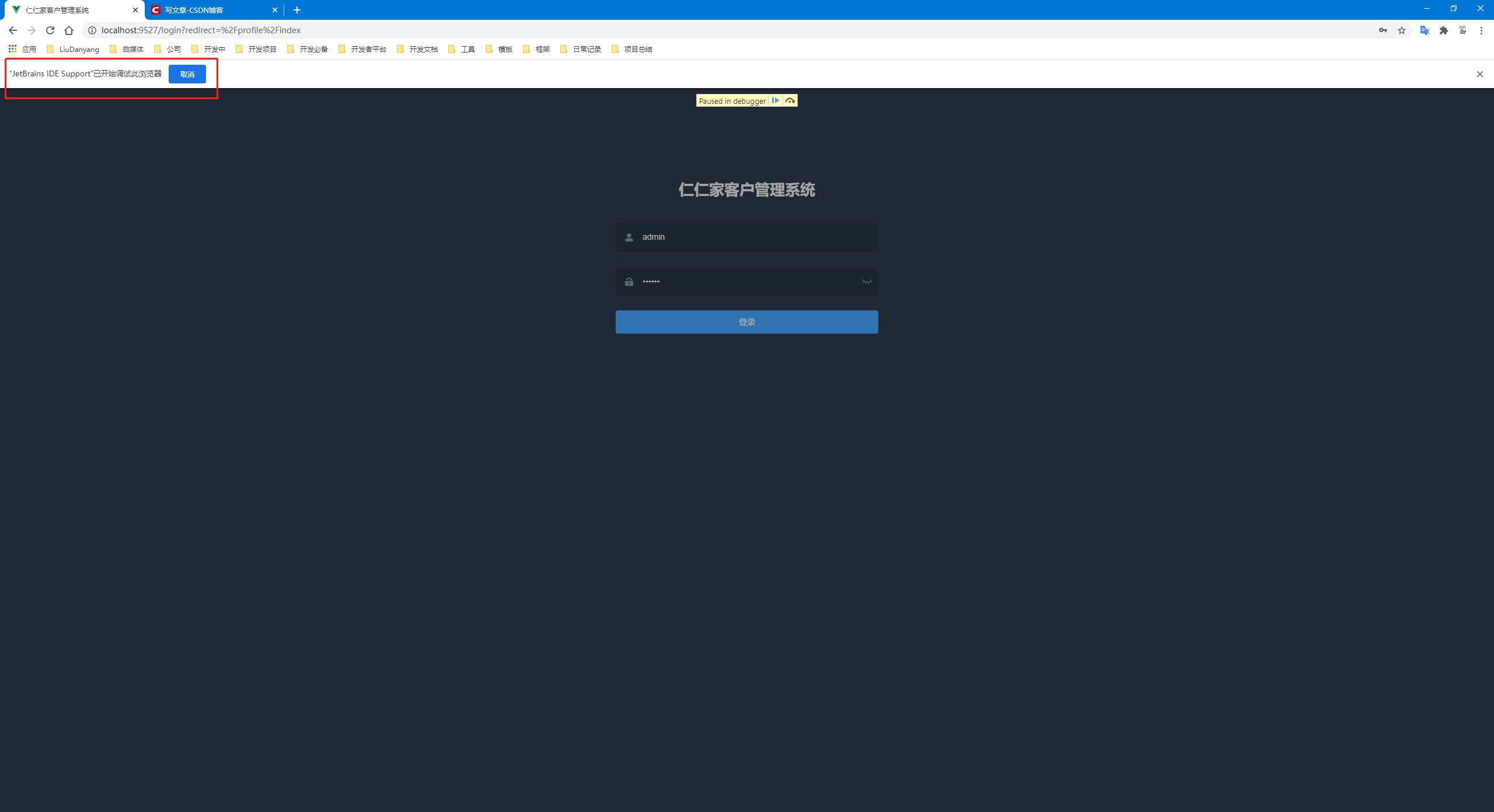Reload the current page
Screen dimensions: 1494x812
point(50,30)
